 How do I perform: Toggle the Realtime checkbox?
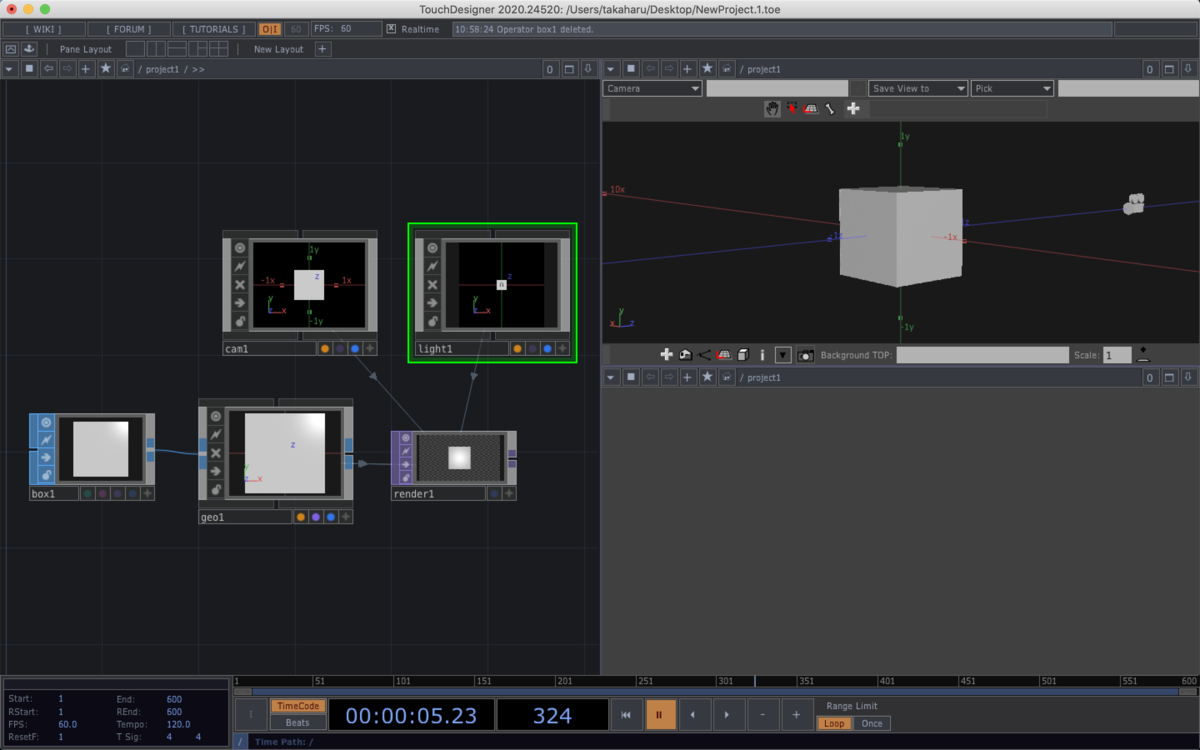(391, 29)
